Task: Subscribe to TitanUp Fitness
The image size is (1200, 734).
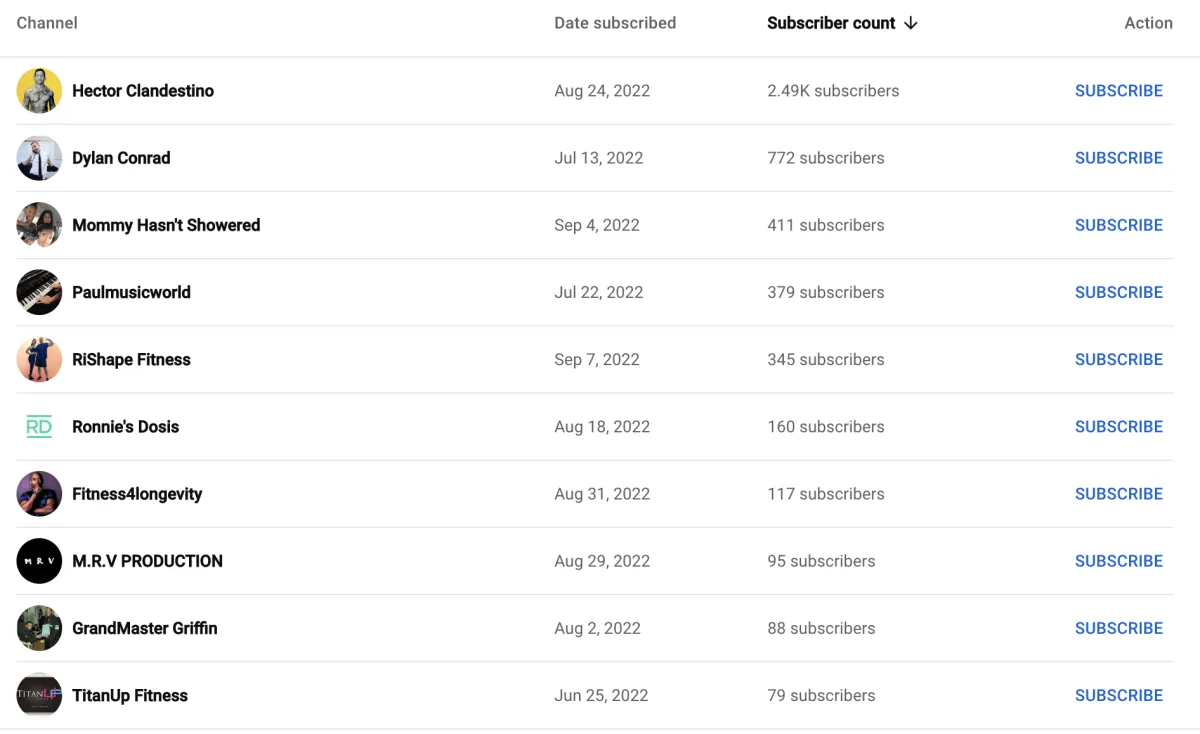Action: click(1118, 695)
